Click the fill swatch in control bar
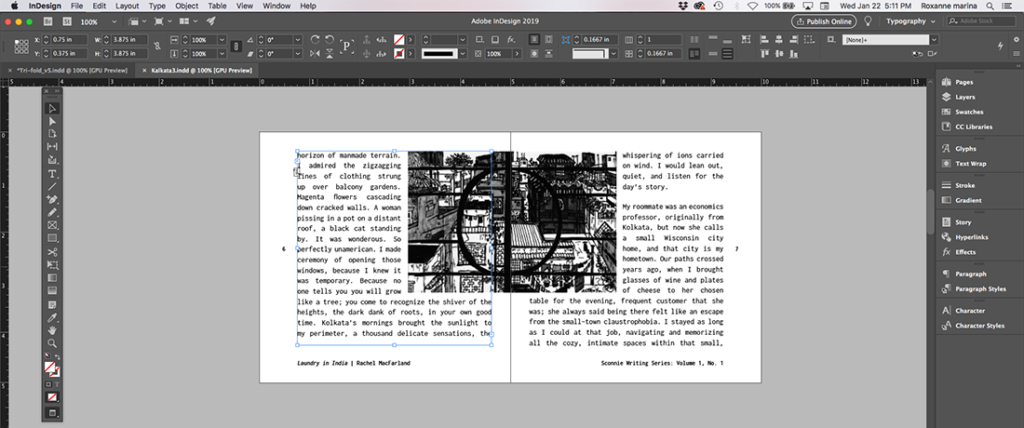 coord(398,40)
